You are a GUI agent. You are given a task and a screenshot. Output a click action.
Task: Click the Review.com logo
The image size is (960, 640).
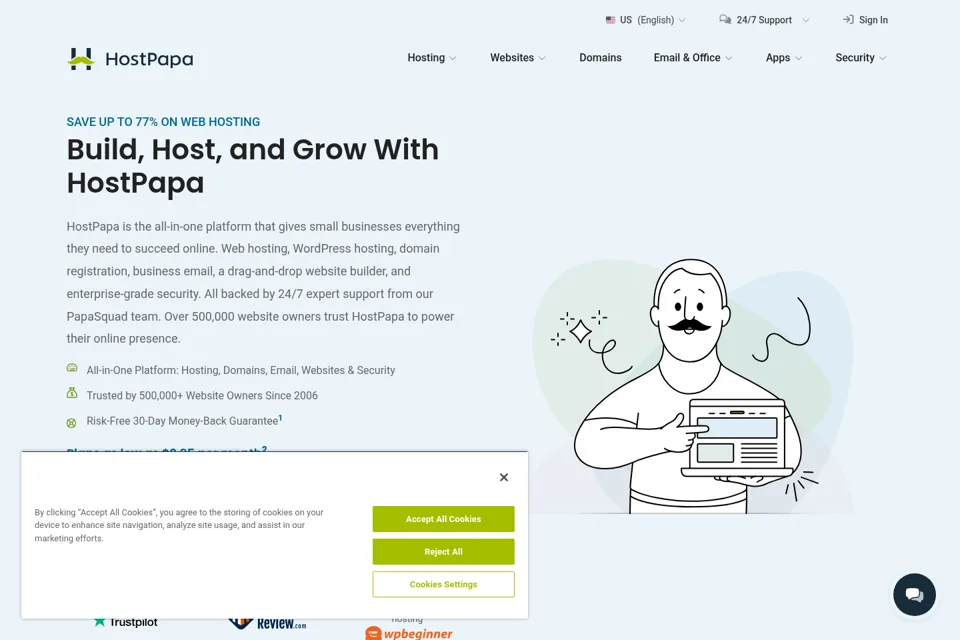coord(268,623)
